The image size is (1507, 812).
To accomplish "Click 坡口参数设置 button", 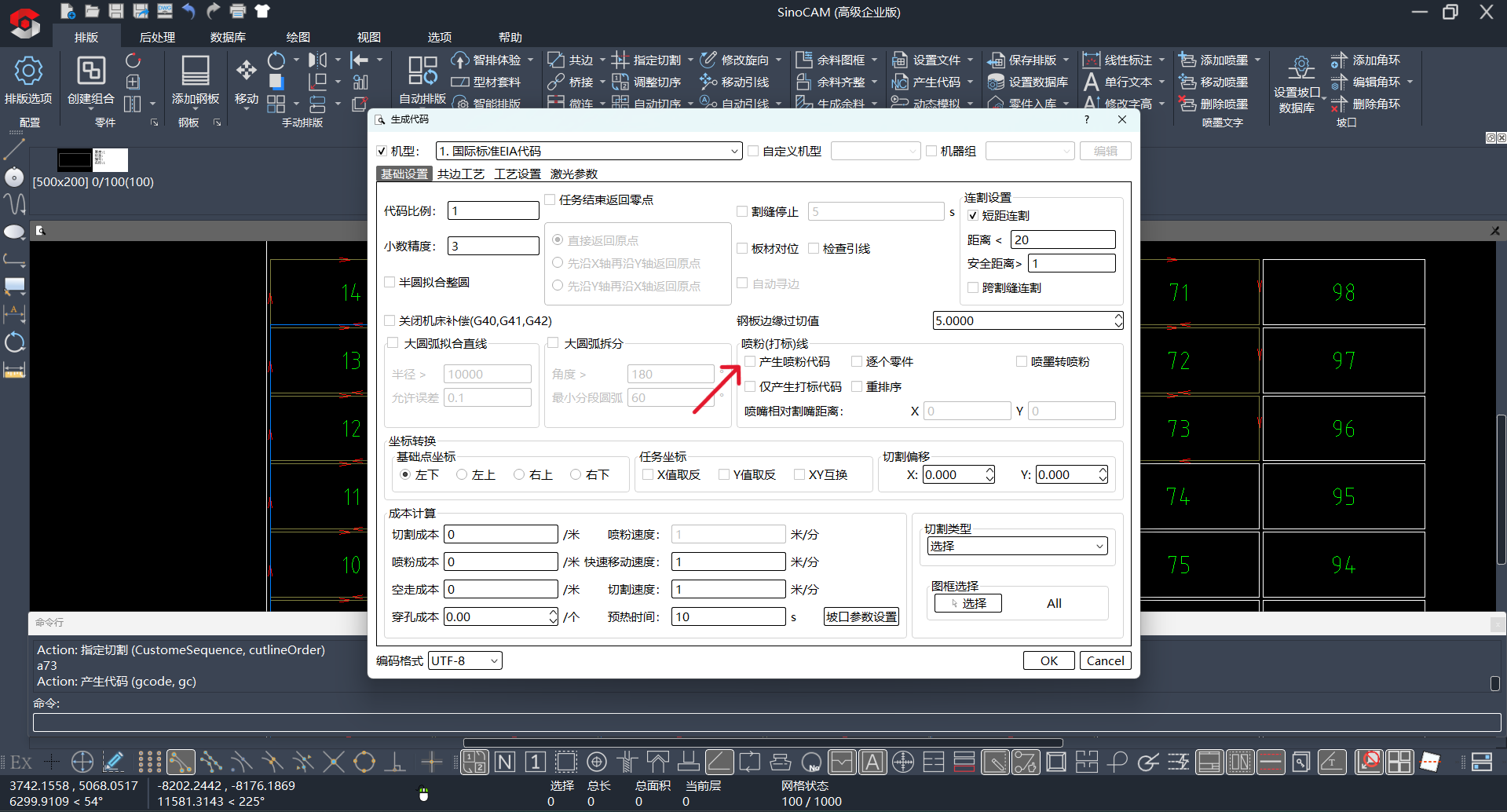I will [861, 616].
